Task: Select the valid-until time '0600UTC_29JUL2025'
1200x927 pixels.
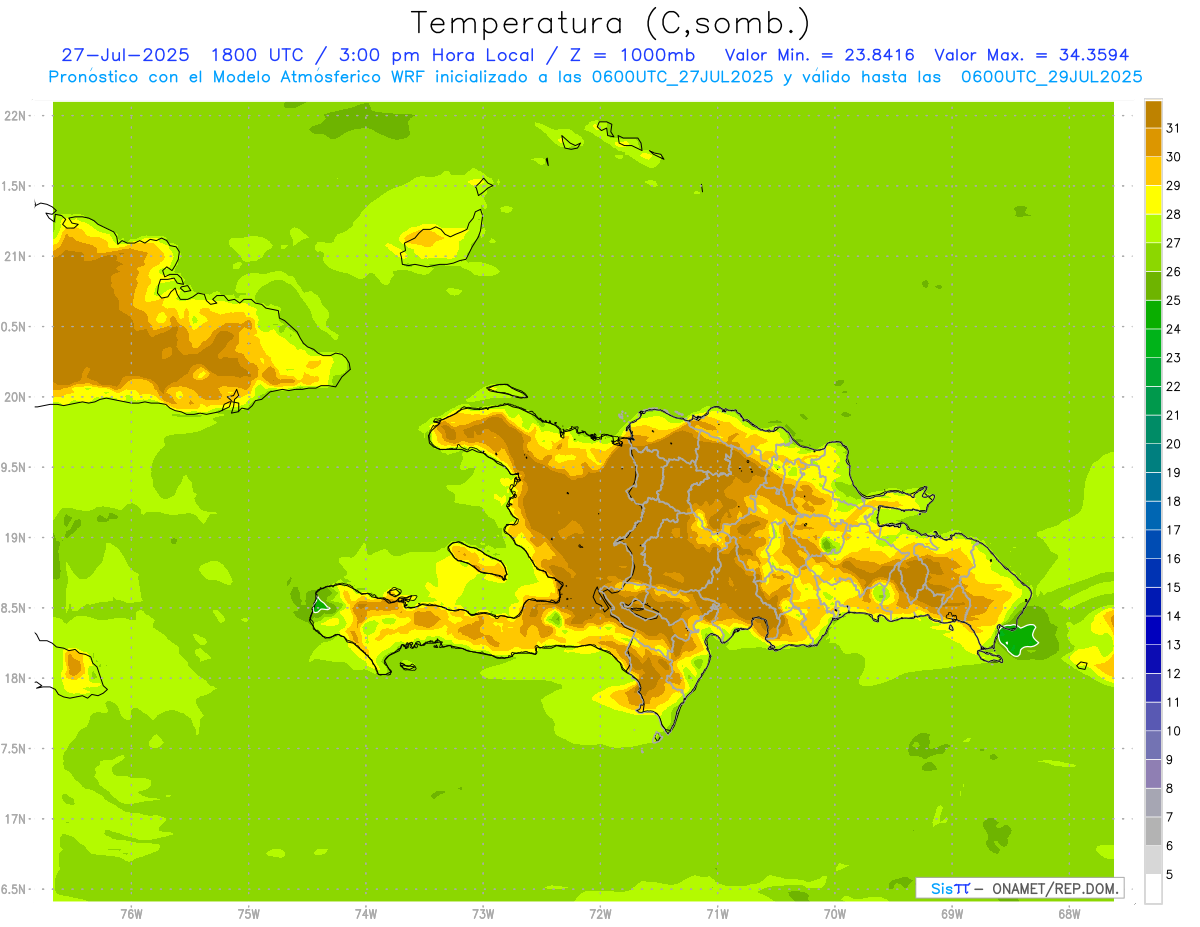Action: [x=1051, y=77]
